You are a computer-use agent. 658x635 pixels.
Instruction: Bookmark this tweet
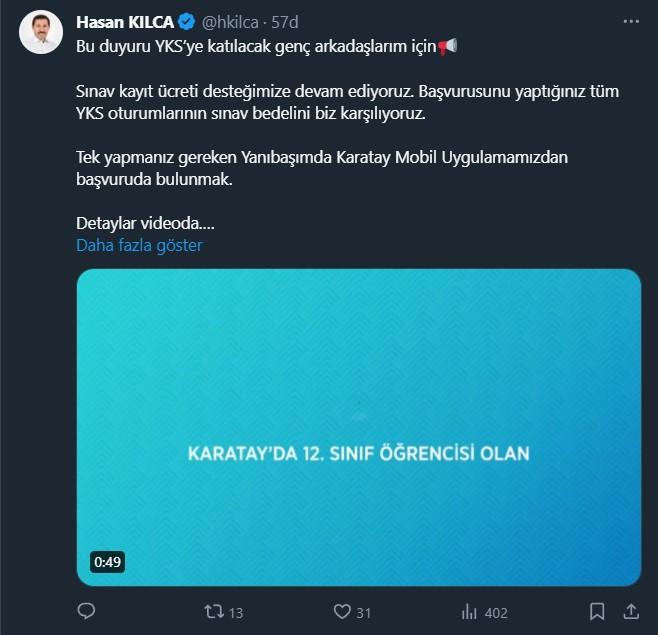click(597, 612)
